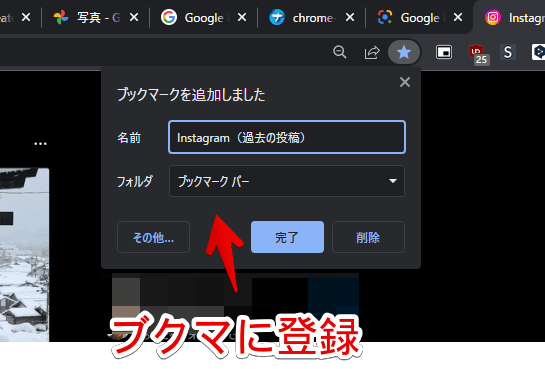Remove bookmark with 削除 button

(368, 237)
